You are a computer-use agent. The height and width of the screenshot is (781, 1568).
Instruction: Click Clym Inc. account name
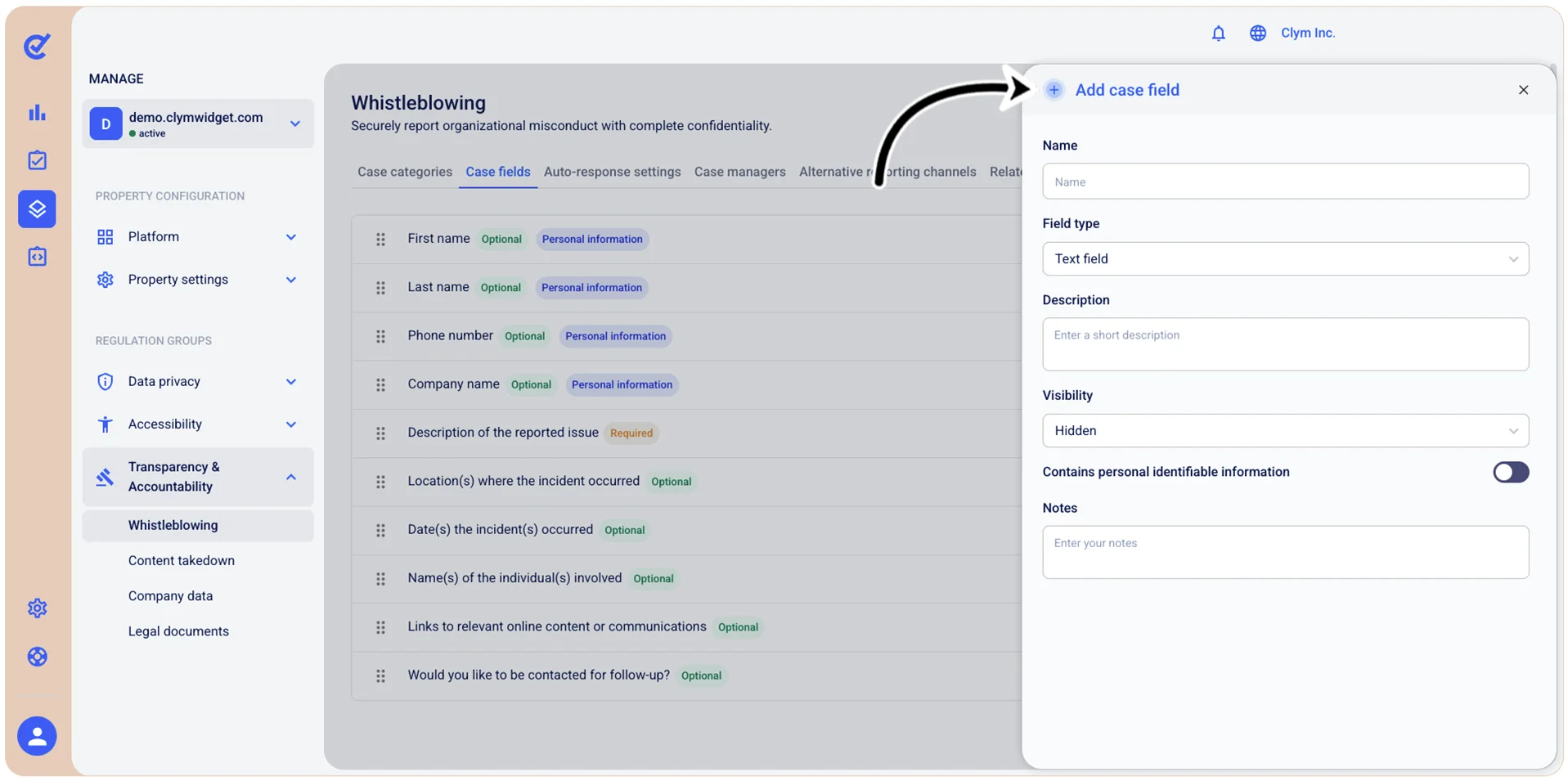click(x=1307, y=34)
